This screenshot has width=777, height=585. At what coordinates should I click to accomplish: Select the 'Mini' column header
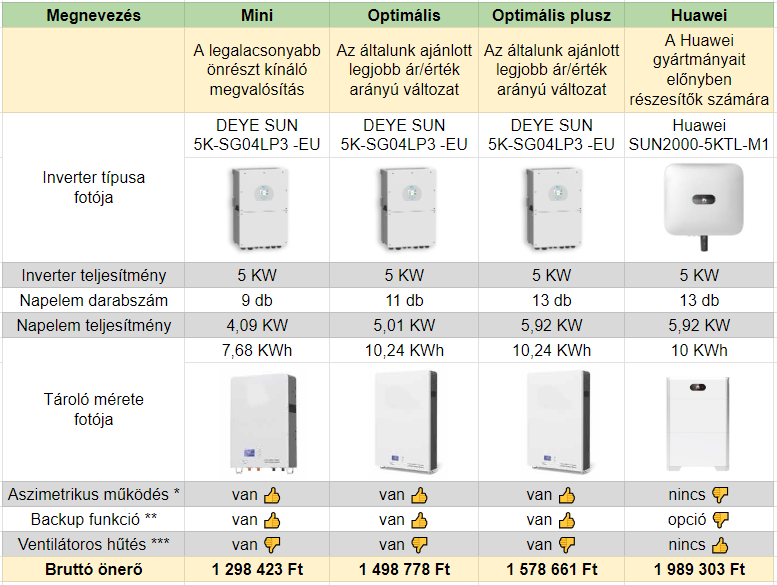coord(257,15)
